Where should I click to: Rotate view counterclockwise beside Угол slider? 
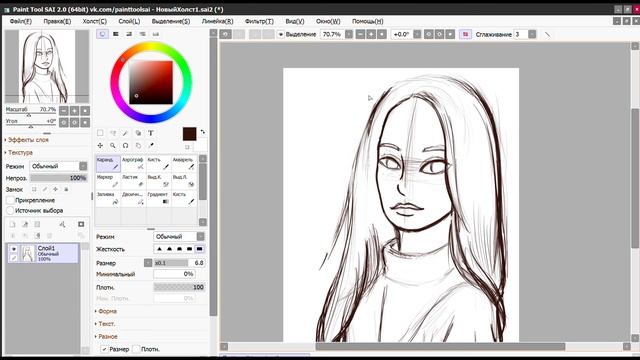tap(64, 122)
